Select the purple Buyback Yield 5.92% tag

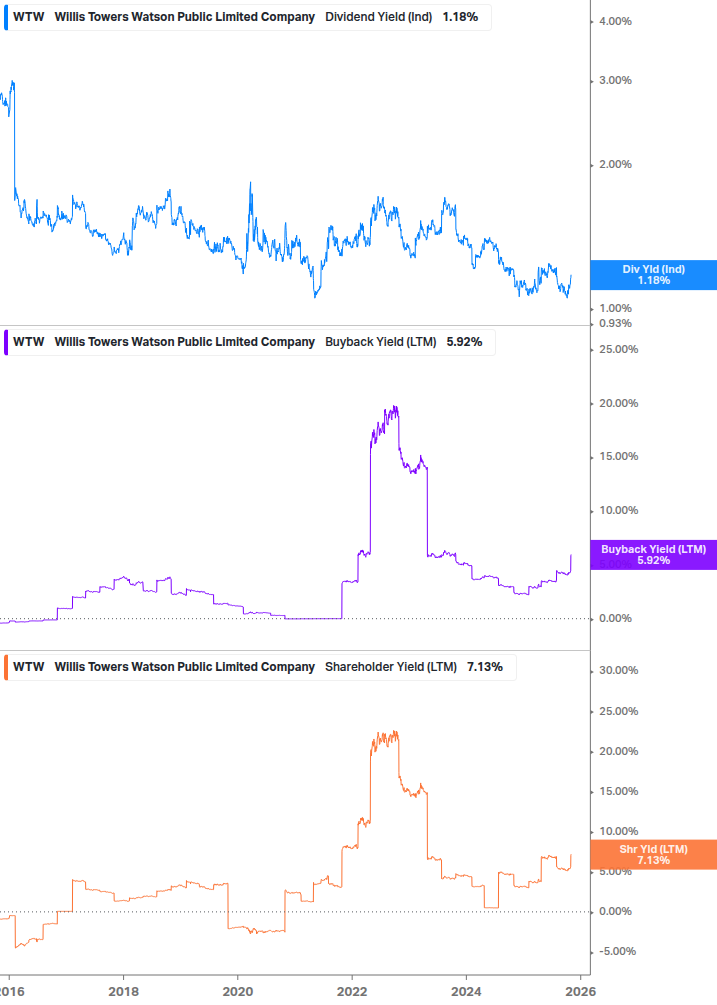click(654, 554)
